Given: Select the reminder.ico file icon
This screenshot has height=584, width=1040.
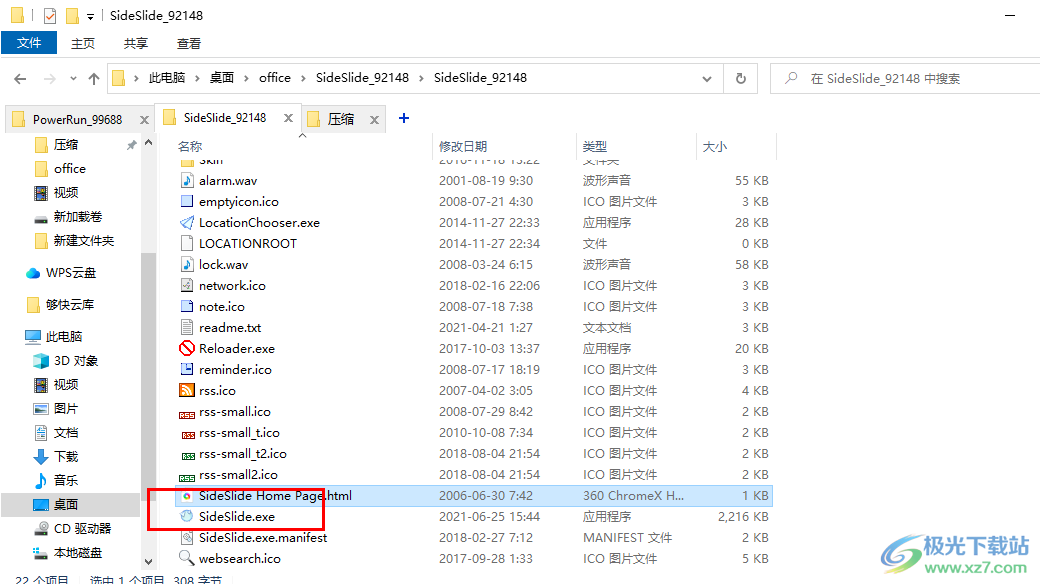Looking at the screenshot, I should (187, 369).
